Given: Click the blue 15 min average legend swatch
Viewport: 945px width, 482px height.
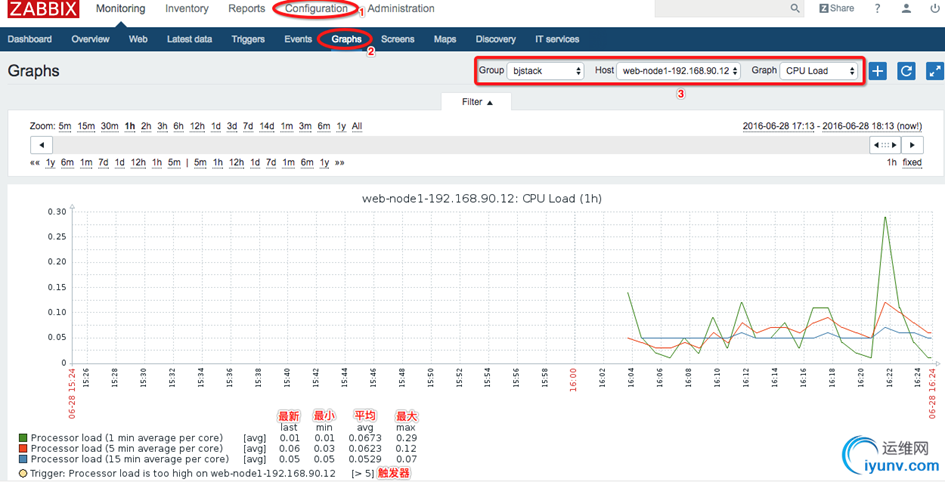Looking at the screenshot, I should (24, 460).
